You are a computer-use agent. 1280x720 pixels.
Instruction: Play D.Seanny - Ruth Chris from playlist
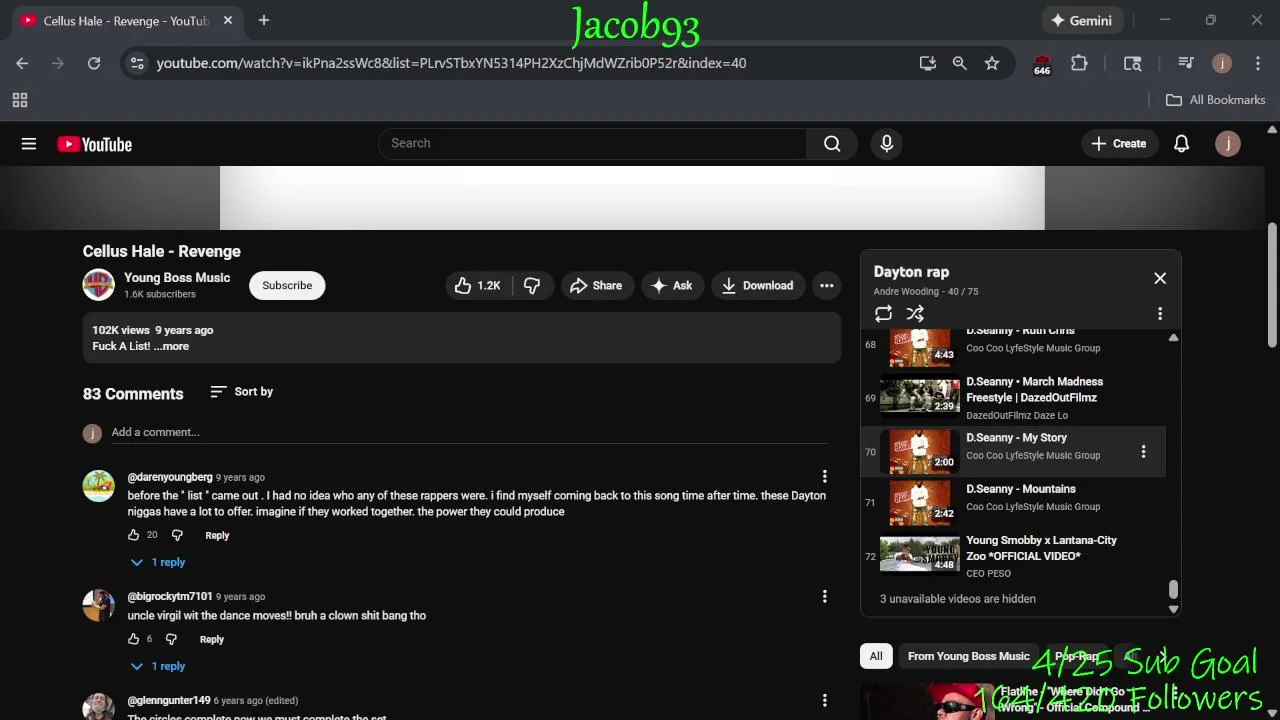click(x=1013, y=344)
